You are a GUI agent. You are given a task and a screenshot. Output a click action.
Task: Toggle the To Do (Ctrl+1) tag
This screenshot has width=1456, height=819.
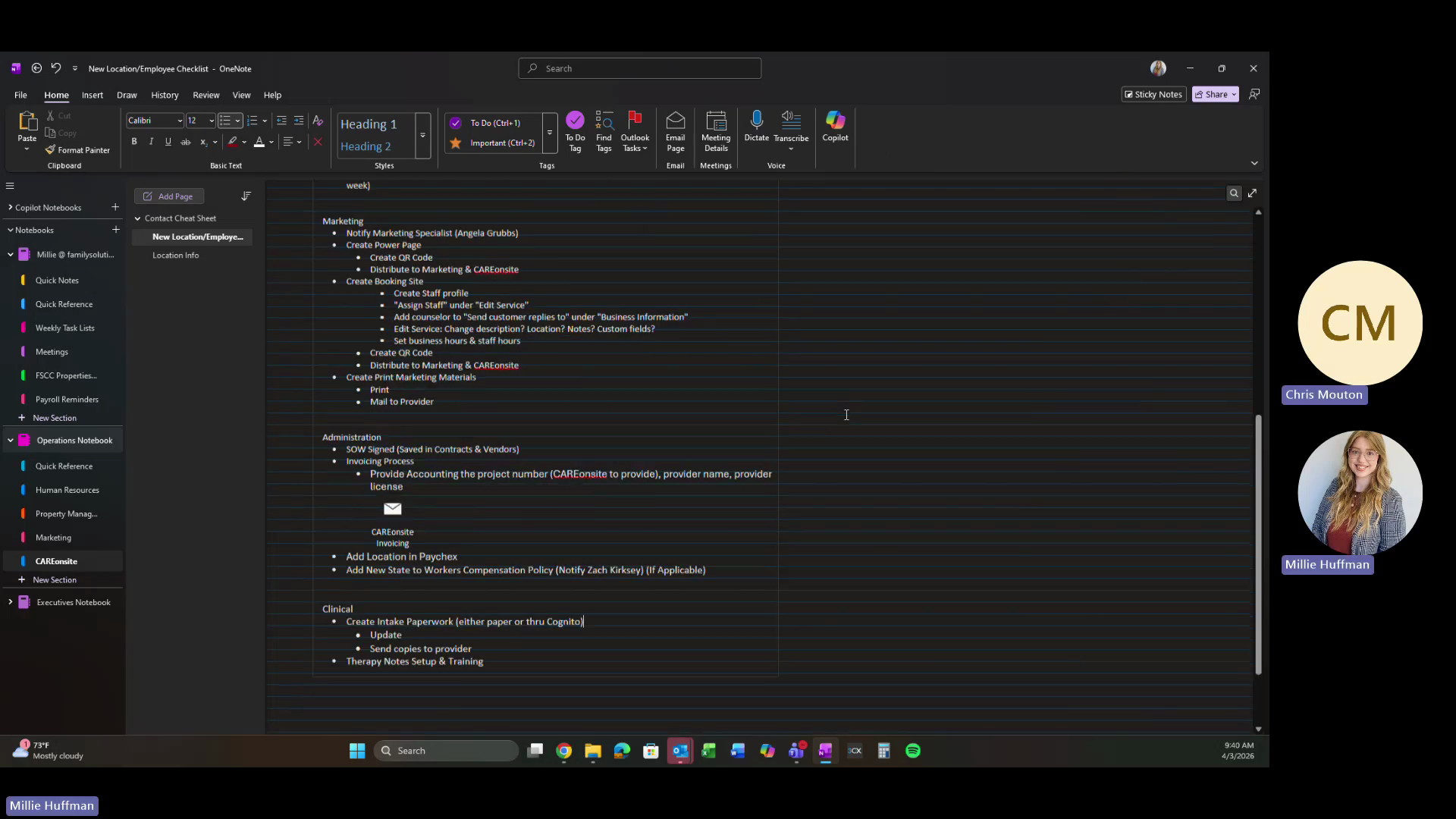click(x=494, y=123)
